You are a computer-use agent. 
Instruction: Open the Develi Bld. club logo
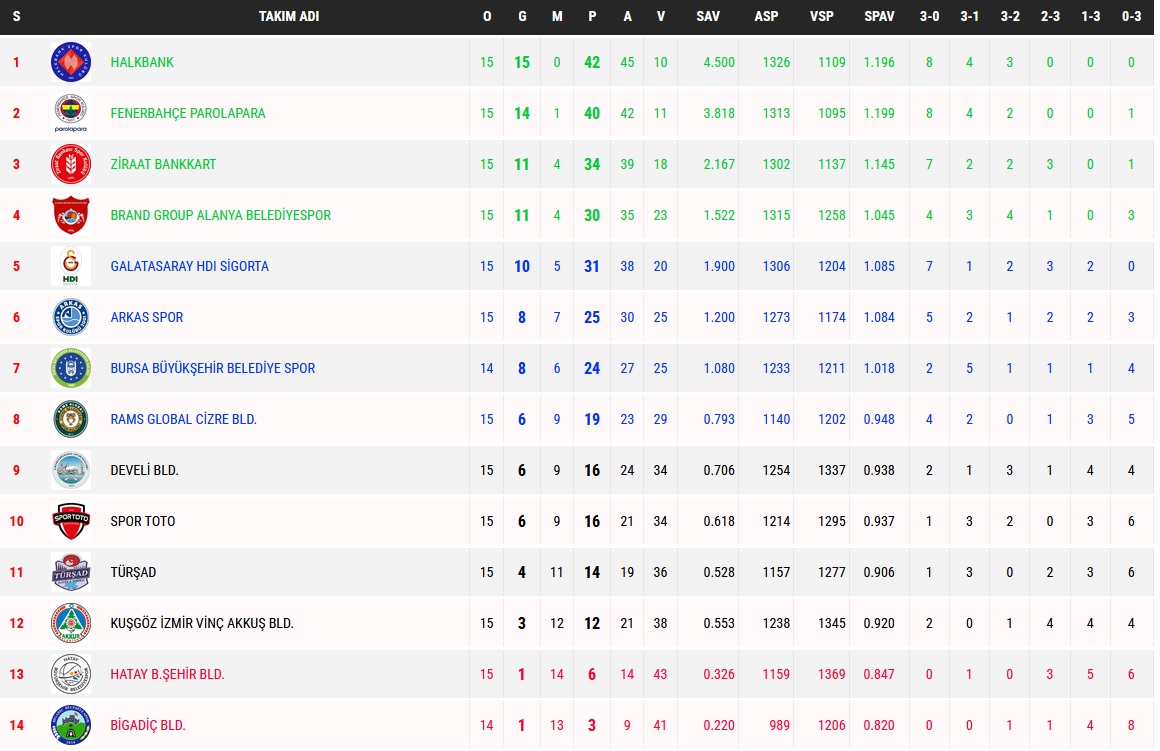[71, 470]
